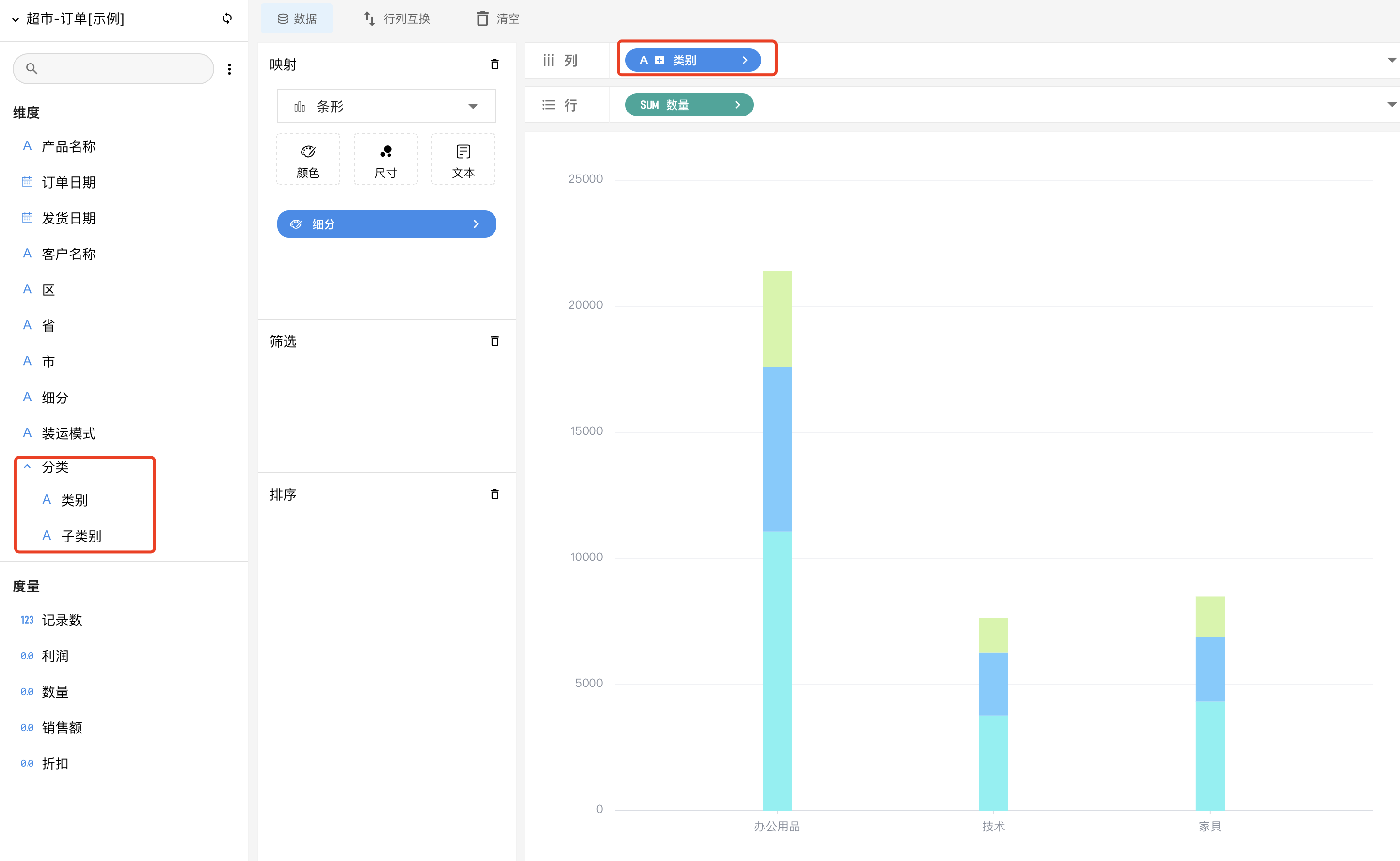Select the 产品名称 dimension

click(x=68, y=146)
